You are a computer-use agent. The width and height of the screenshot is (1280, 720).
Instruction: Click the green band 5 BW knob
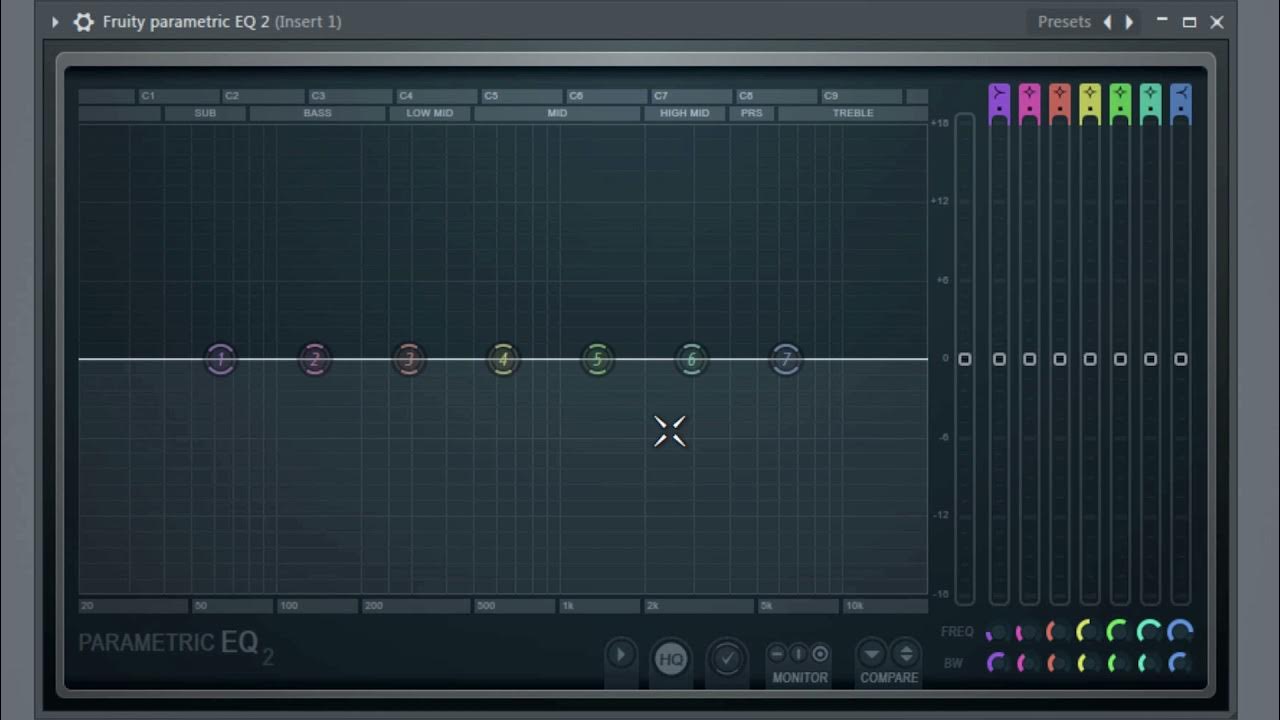pos(1119,663)
